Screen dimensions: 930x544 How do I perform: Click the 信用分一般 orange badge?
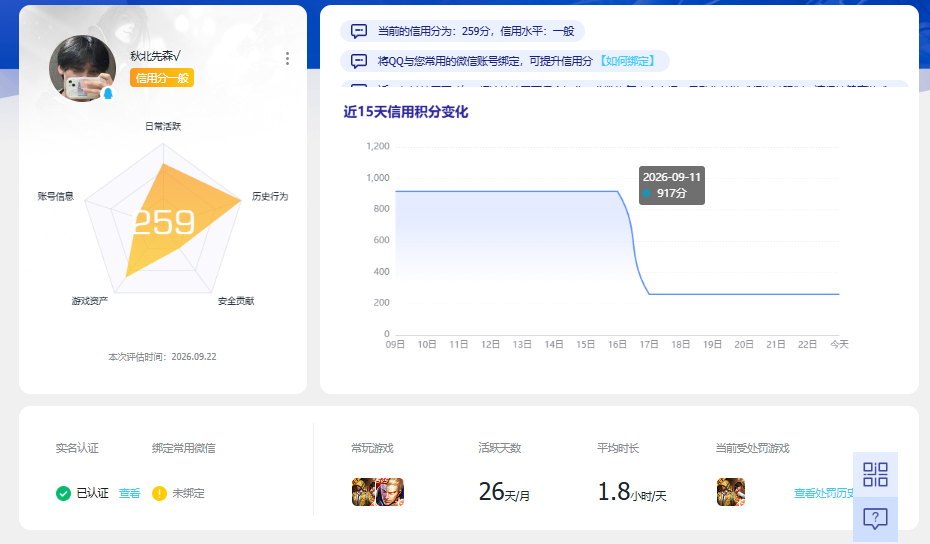[162, 78]
